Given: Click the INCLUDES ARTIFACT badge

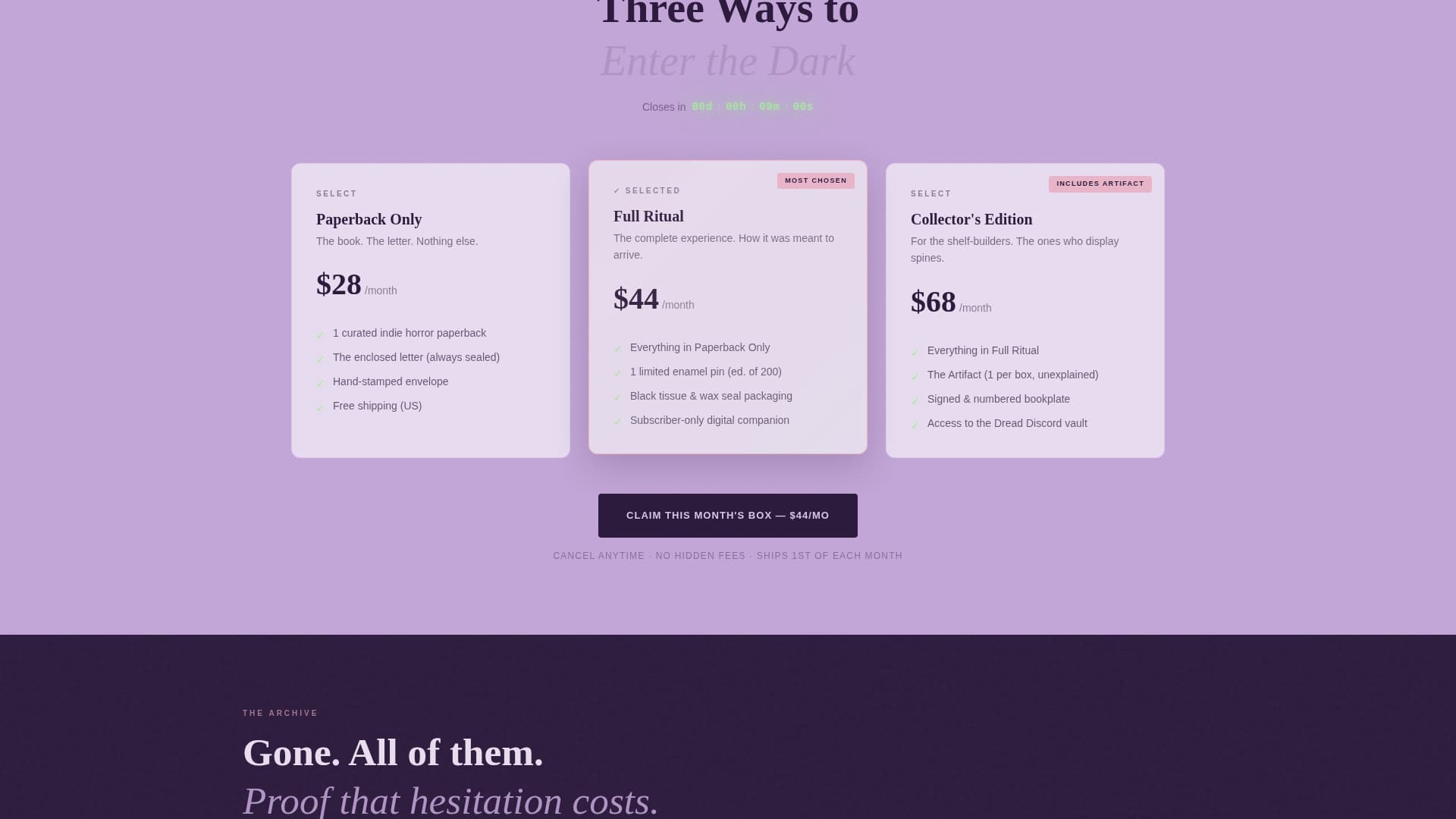Looking at the screenshot, I should click(x=1100, y=184).
